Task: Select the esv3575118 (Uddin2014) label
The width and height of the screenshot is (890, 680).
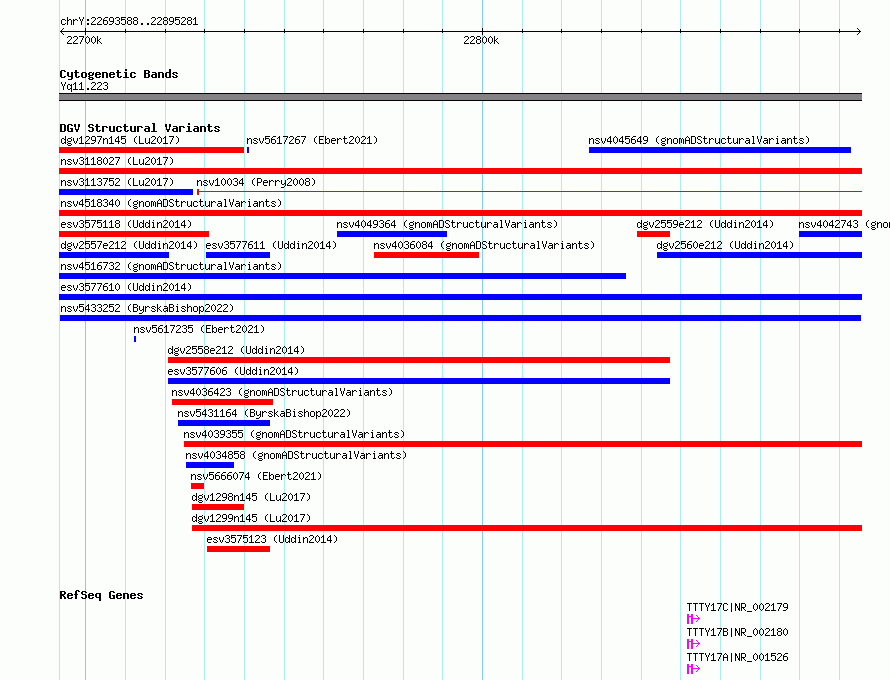Action: click(x=126, y=224)
